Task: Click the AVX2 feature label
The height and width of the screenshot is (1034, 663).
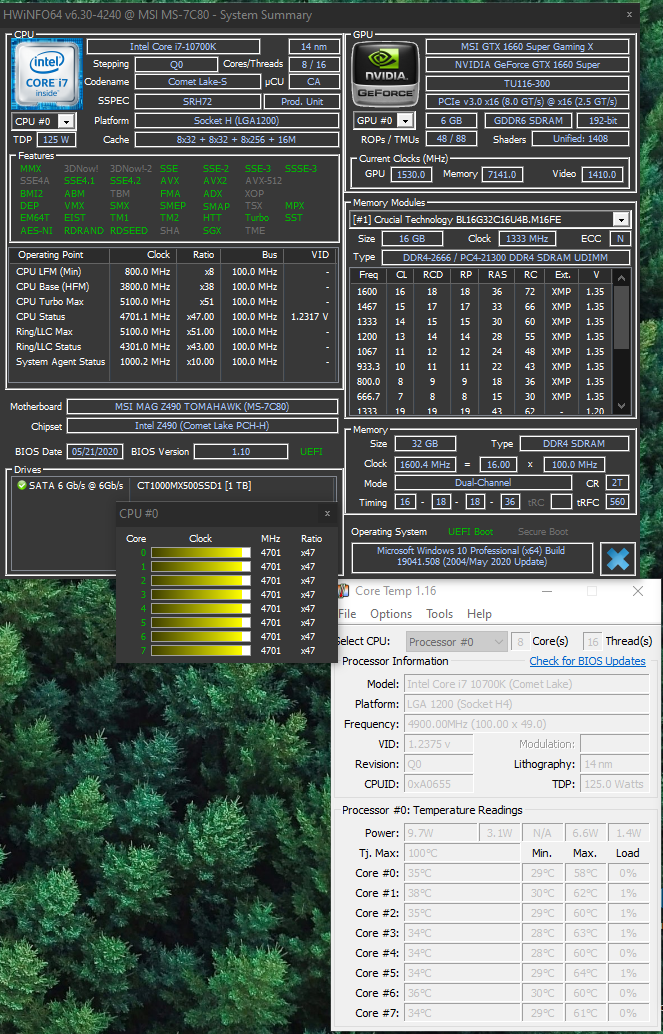Action: click(215, 181)
